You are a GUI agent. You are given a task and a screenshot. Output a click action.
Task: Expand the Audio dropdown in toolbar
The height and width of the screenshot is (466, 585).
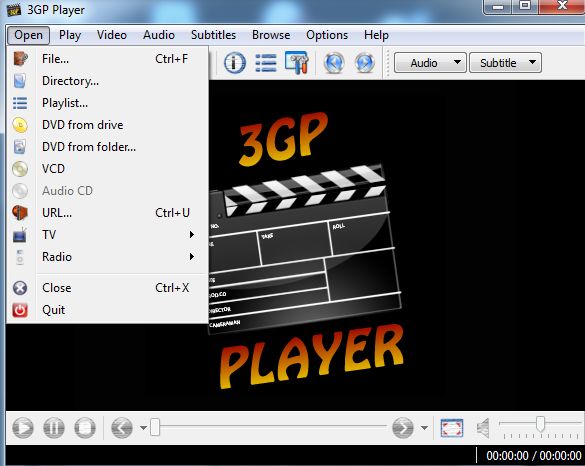430,62
